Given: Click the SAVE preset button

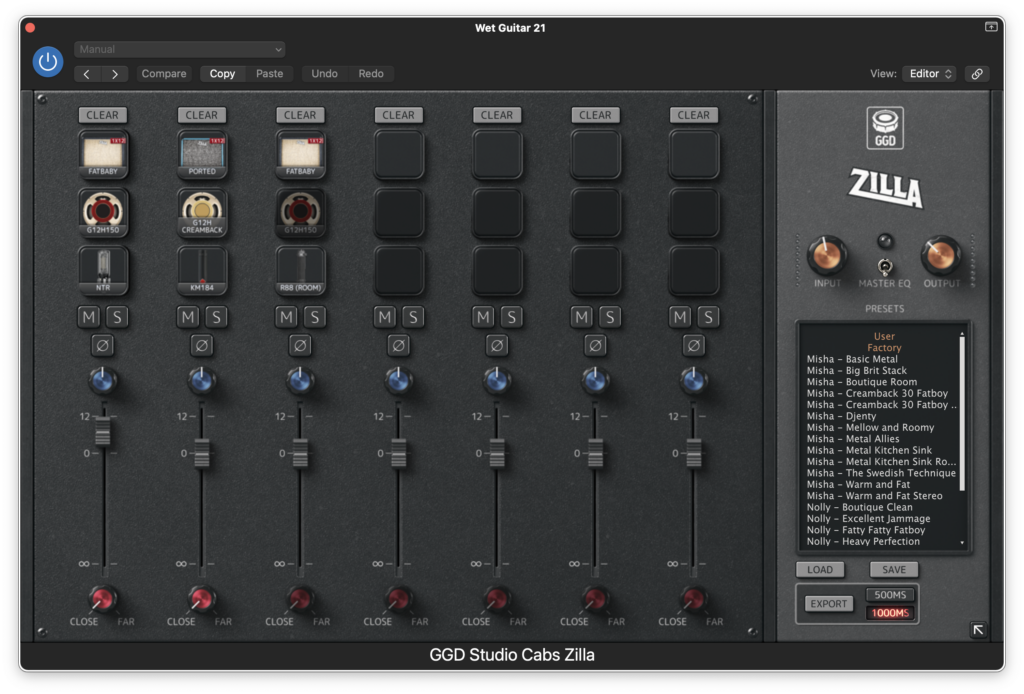Looking at the screenshot, I should (x=894, y=569).
